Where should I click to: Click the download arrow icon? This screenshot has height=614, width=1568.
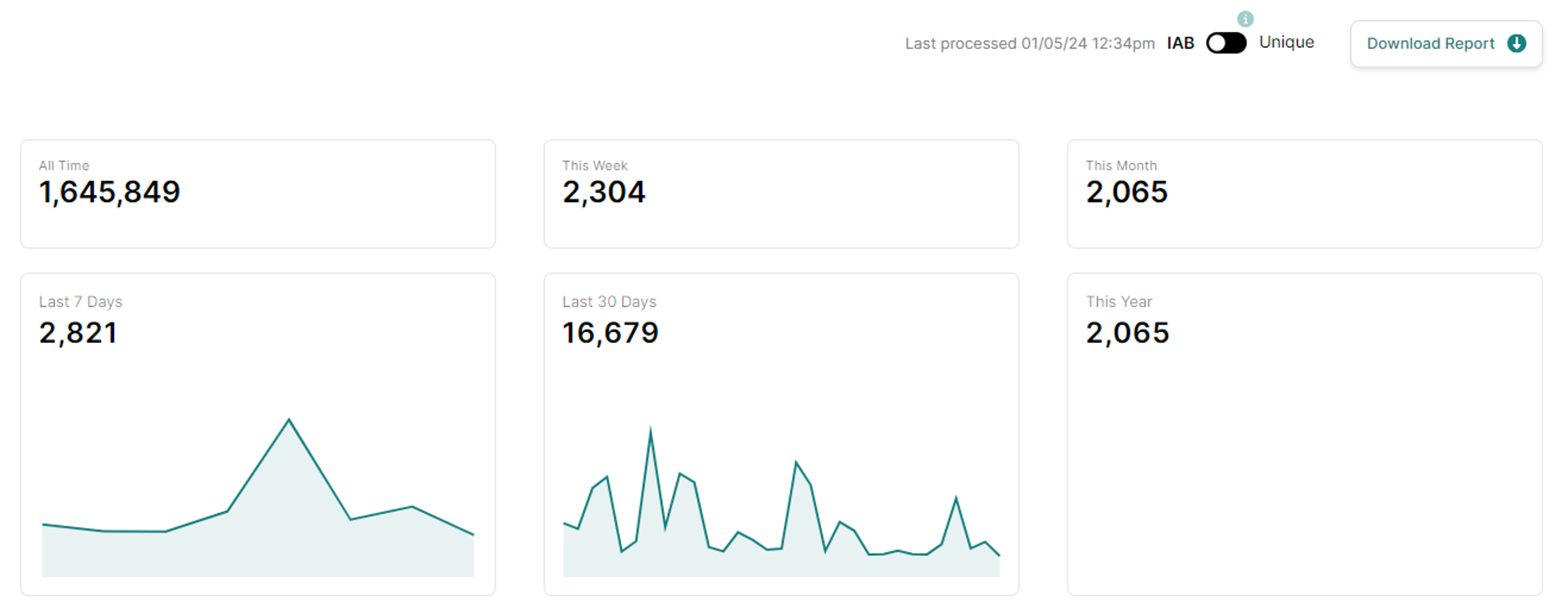pyautogui.click(x=1516, y=43)
